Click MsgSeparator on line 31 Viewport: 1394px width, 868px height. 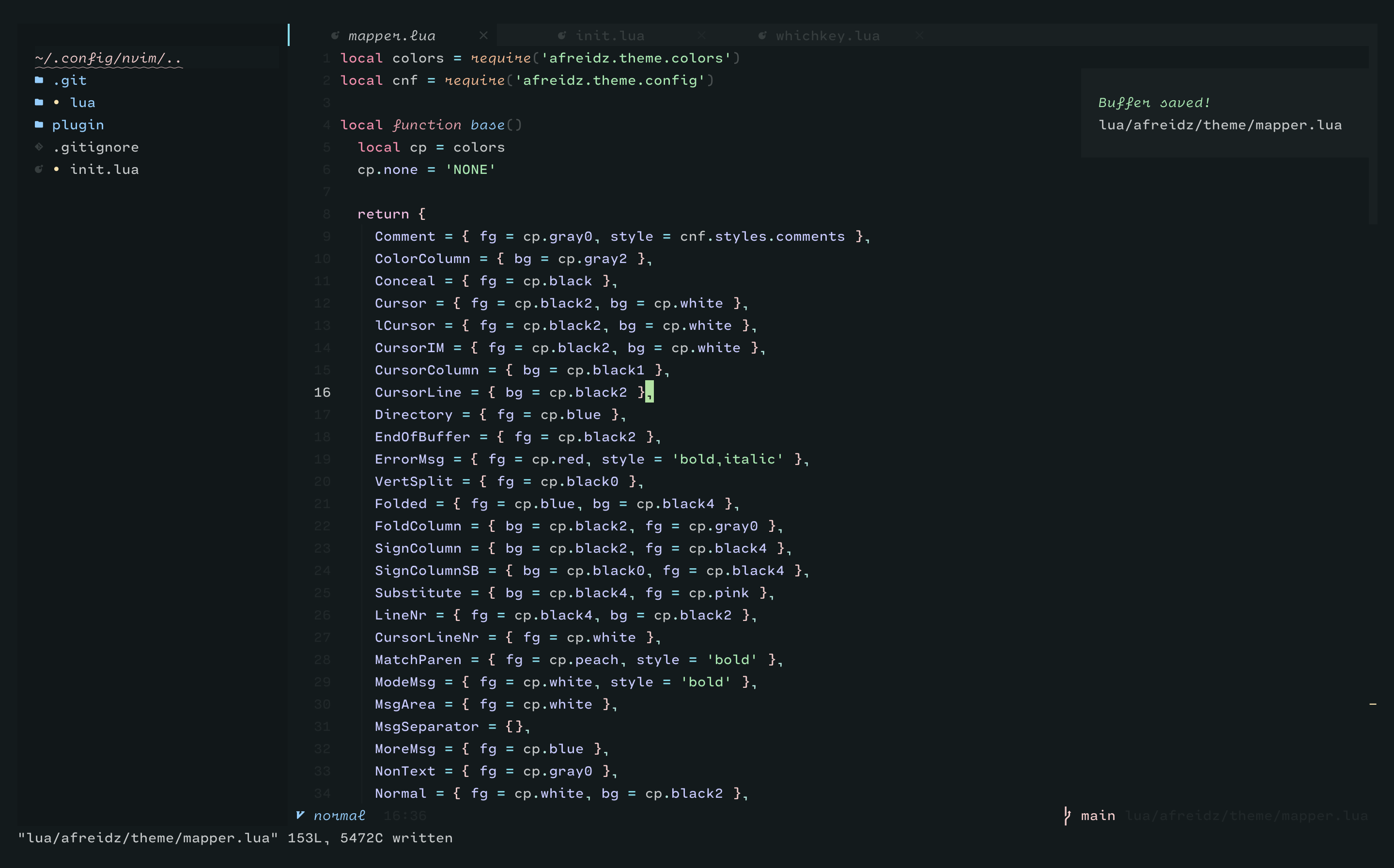[426, 727]
